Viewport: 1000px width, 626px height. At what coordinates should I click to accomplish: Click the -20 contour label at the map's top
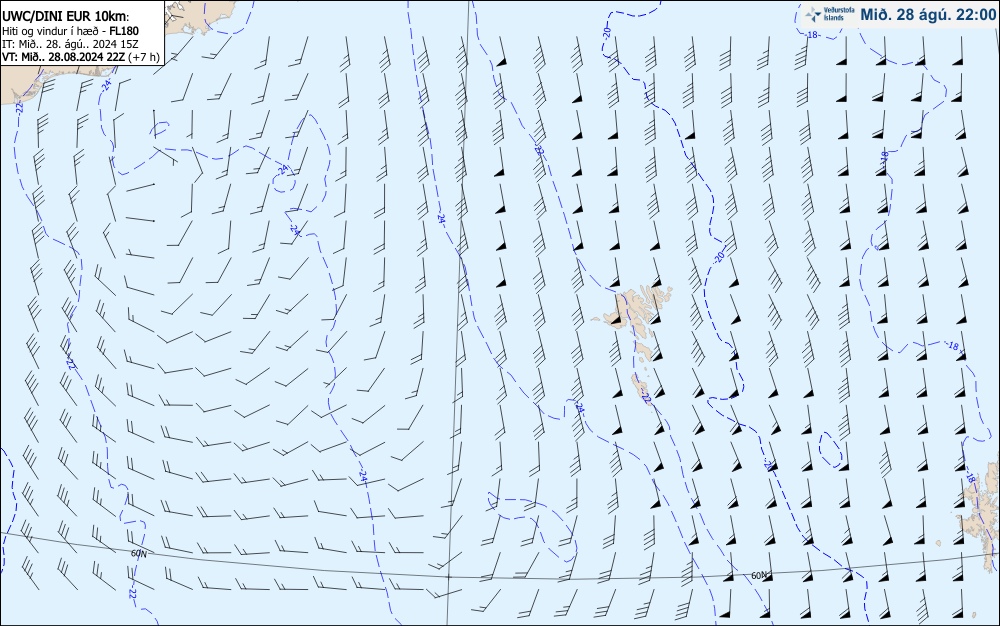coord(607,32)
